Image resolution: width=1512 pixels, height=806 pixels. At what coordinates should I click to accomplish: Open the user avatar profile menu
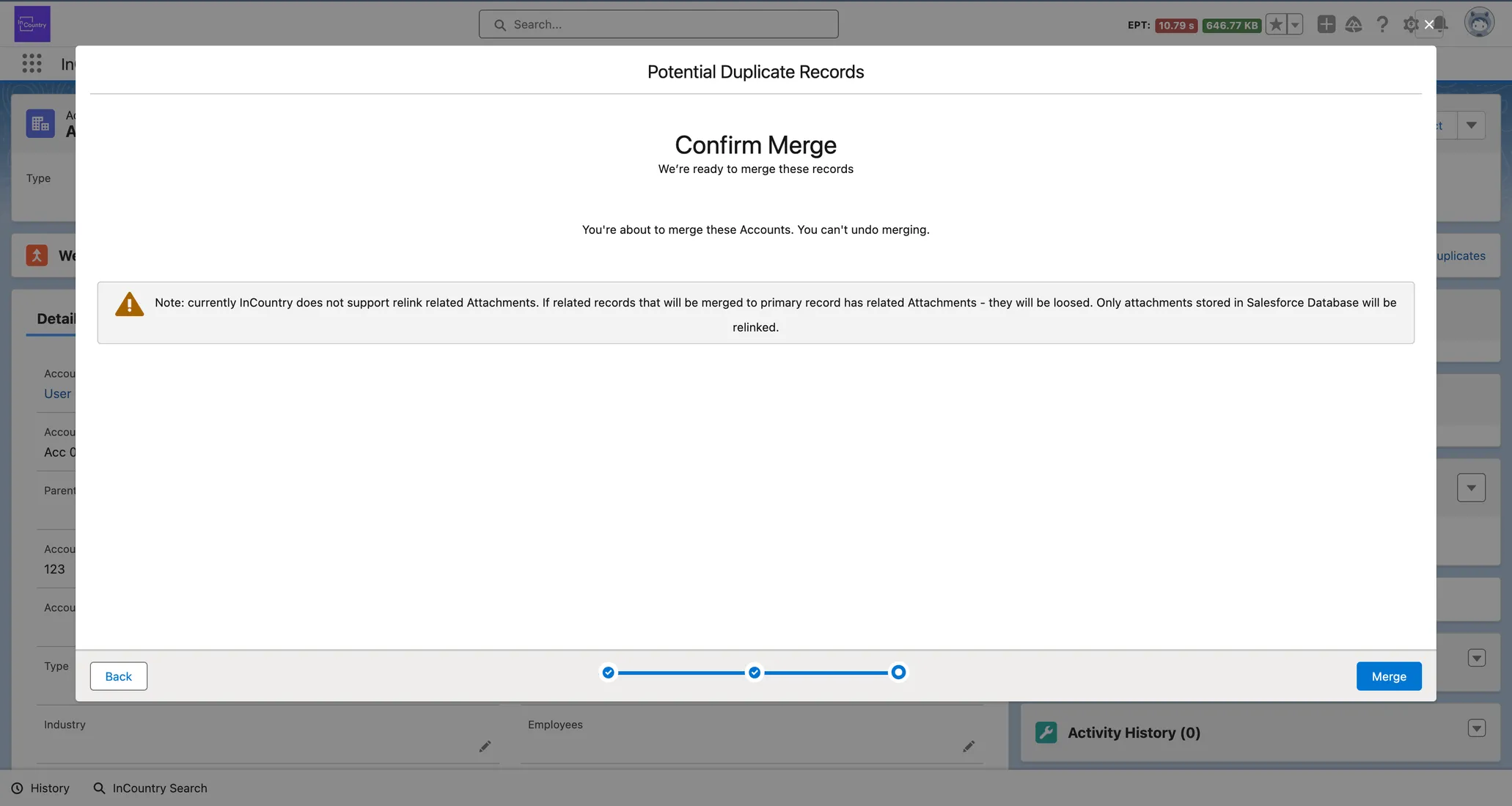(1478, 23)
